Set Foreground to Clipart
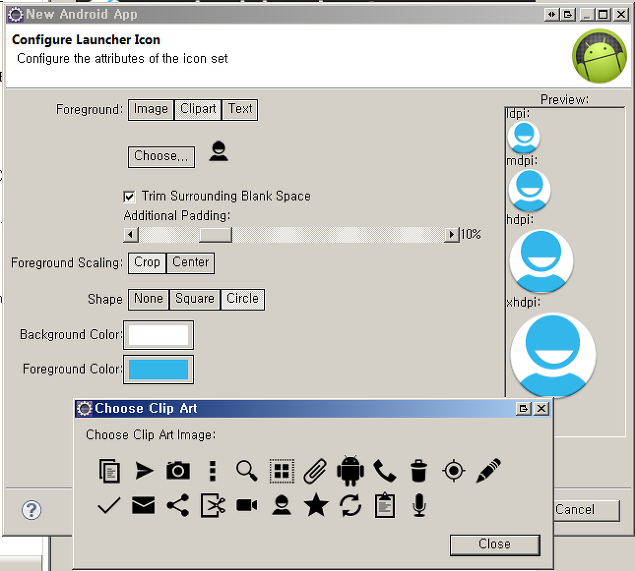The width and height of the screenshot is (635, 571). click(x=198, y=110)
